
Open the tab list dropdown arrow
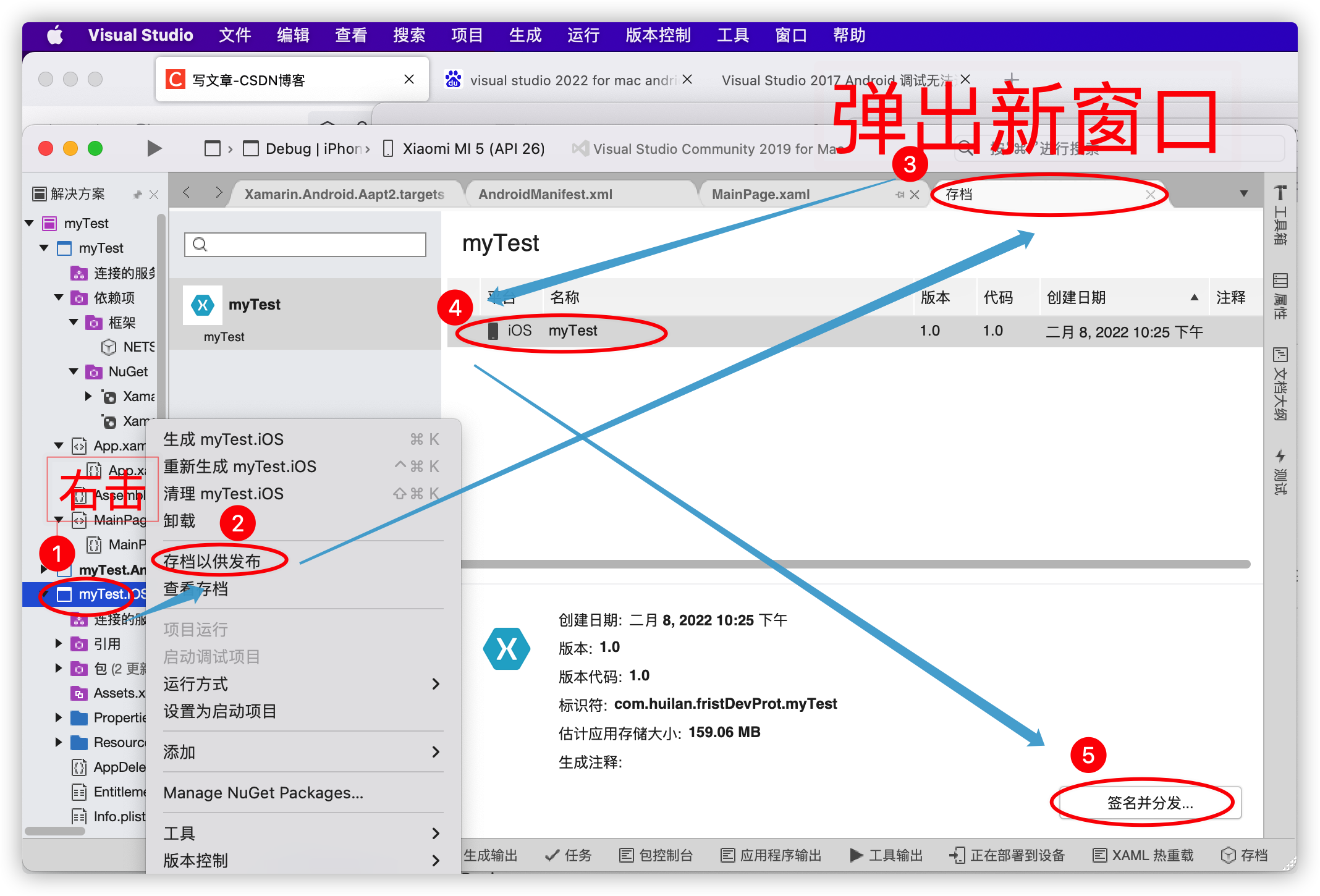[1243, 194]
